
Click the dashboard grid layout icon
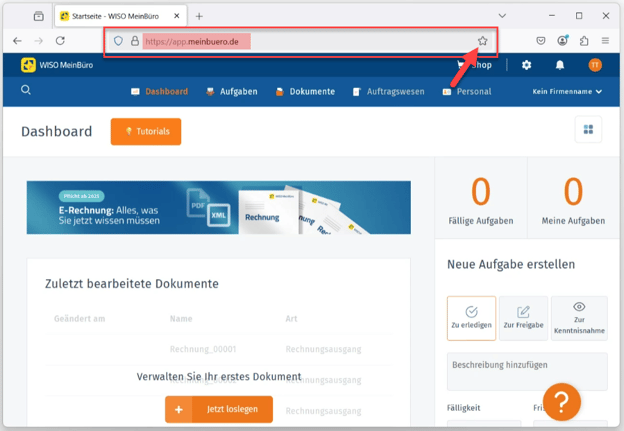pyautogui.click(x=588, y=130)
